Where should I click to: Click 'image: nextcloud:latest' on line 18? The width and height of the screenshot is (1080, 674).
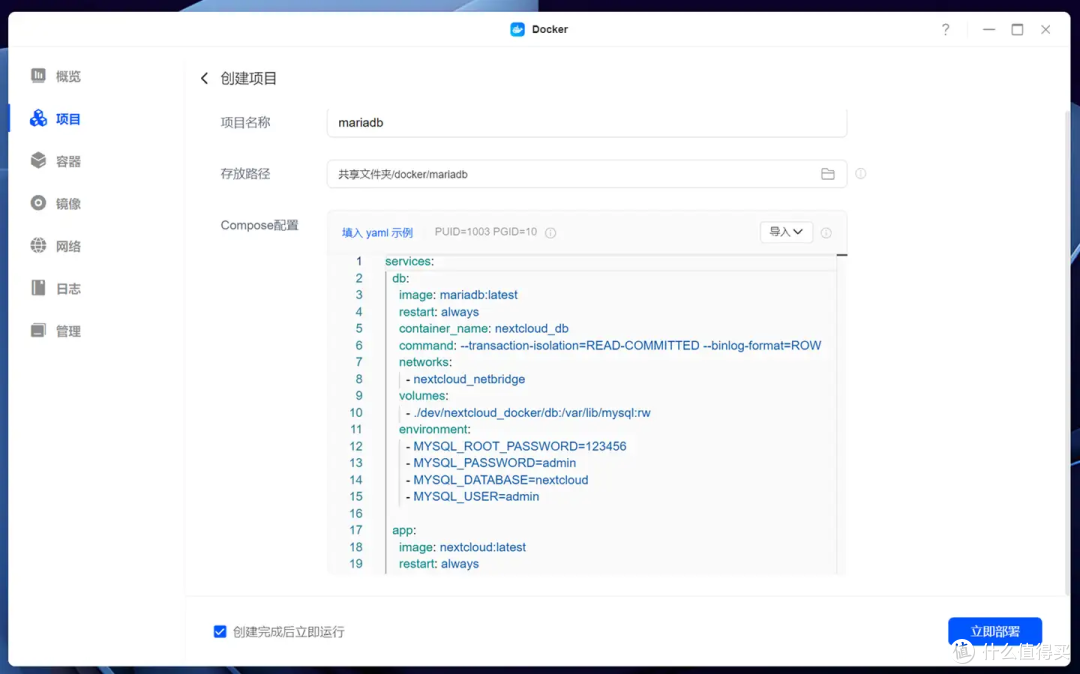(x=462, y=547)
